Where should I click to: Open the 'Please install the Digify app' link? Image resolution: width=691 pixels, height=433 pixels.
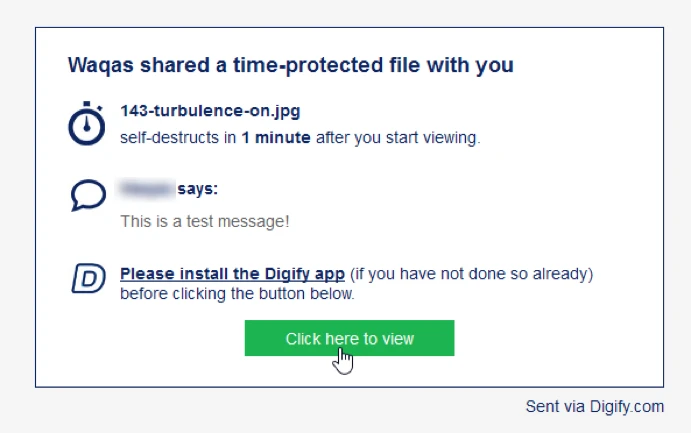pyautogui.click(x=232, y=273)
